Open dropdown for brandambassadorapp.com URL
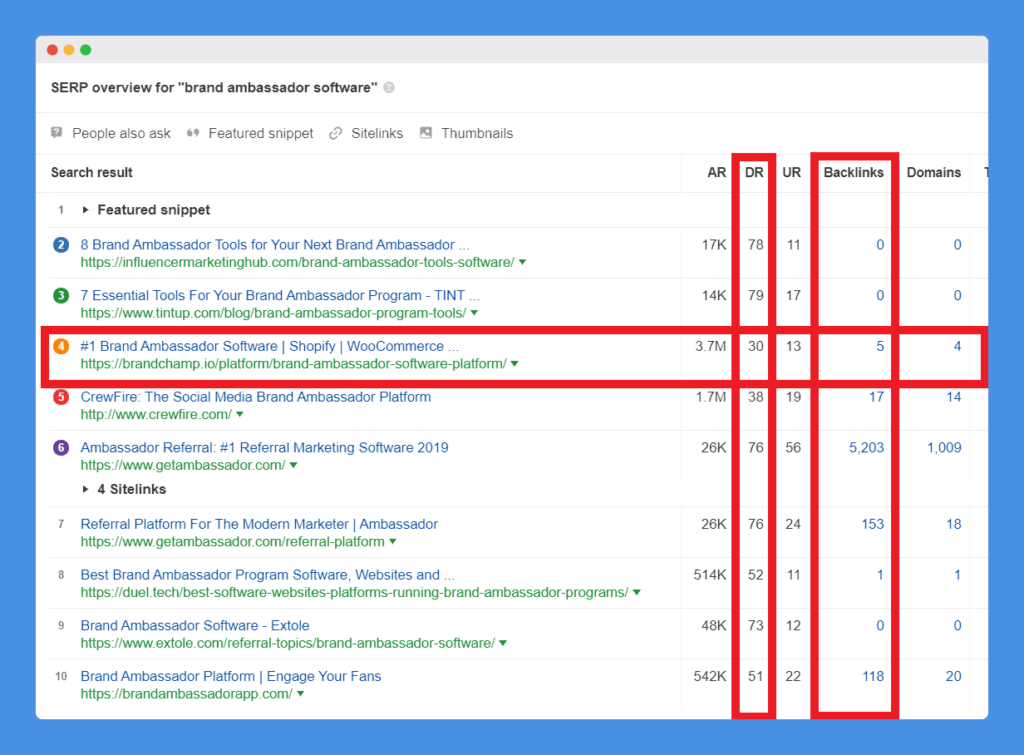The width and height of the screenshot is (1024, 755). (300, 694)
